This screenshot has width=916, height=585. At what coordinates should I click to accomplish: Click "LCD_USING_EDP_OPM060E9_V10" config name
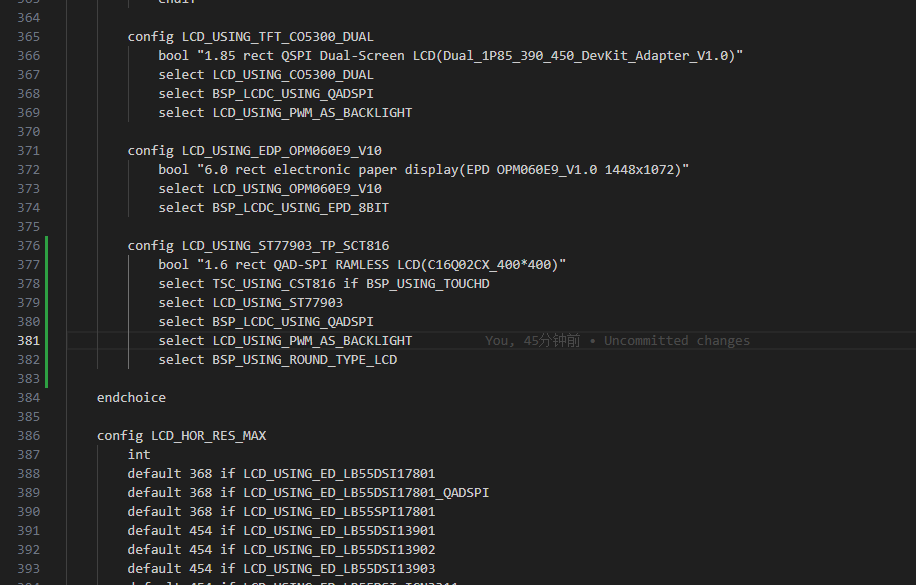point(281,151)
